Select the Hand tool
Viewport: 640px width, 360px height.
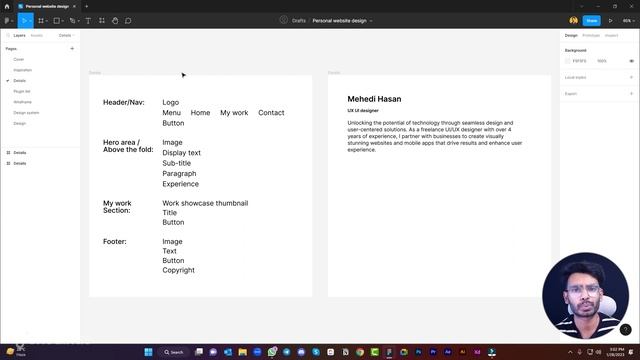(115, 20)
